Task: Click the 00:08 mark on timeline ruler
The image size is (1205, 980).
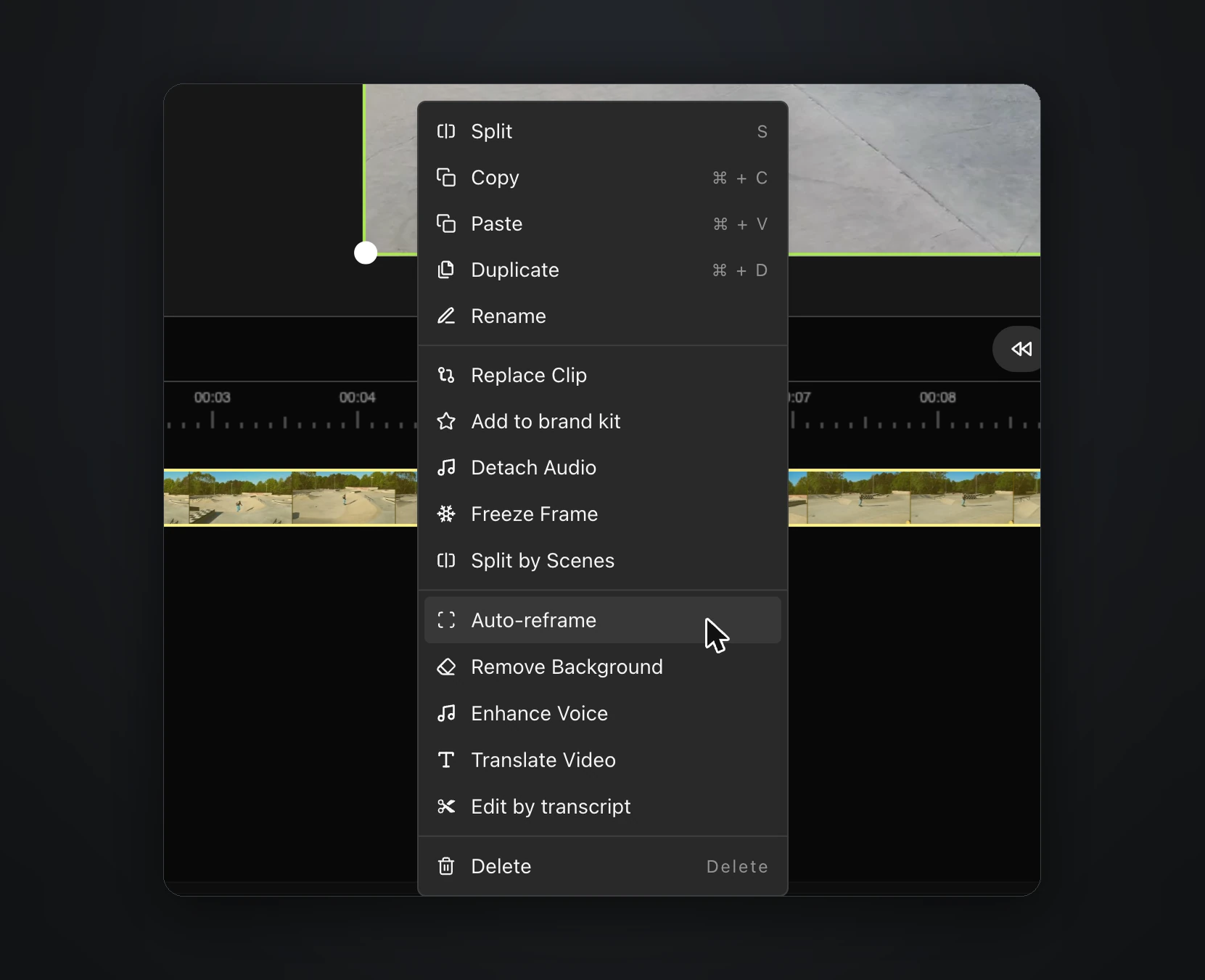Action: tap(938, 398)
